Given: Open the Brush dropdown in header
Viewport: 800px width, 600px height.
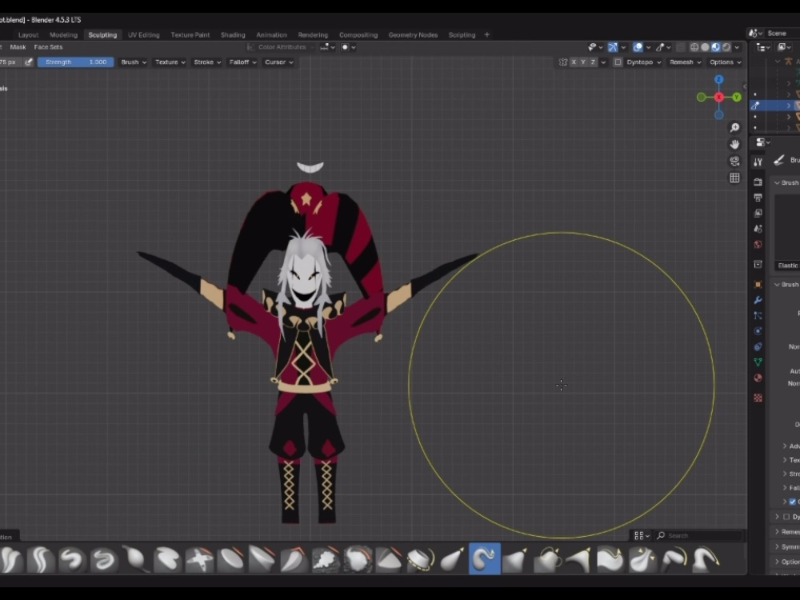Looking at the screenshot, I should pyautogui.click(x=134, y=62).
